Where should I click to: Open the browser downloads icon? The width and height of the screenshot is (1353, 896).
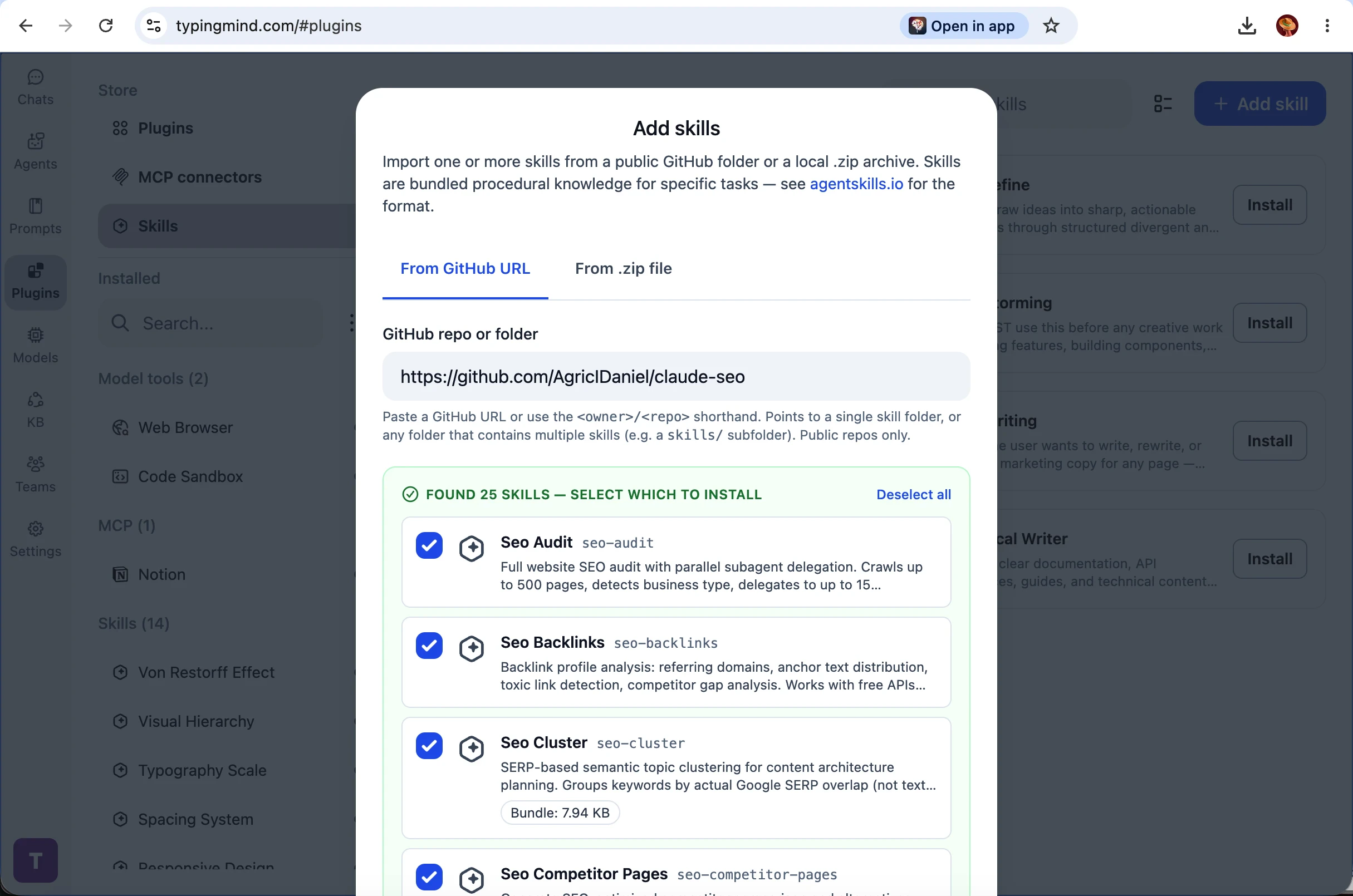[x=1247, y=26]
